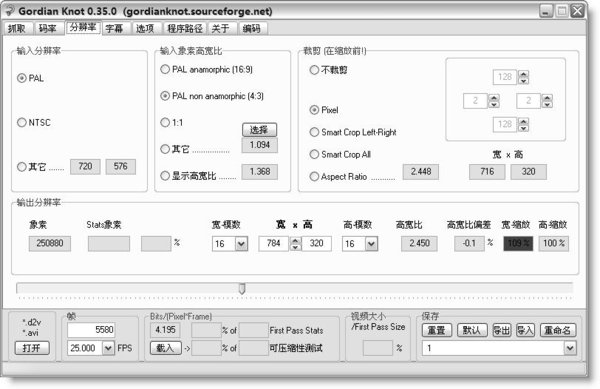
Task: Click the display aspect value 1.368
Action: (260, 171)
